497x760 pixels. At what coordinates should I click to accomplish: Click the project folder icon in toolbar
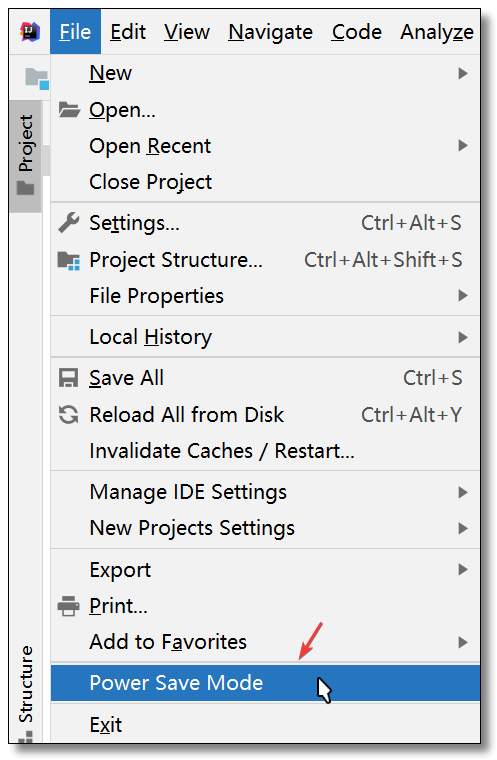pyautogui.click(x=37, y=79)
